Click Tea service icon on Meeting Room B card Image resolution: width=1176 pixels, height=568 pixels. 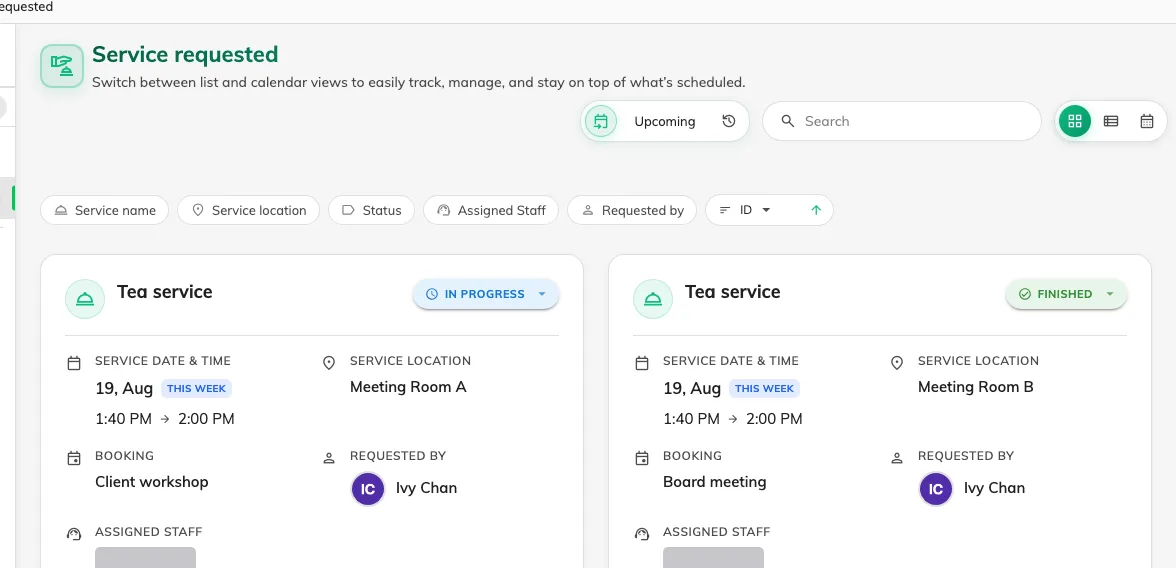(x=652, y=299)
